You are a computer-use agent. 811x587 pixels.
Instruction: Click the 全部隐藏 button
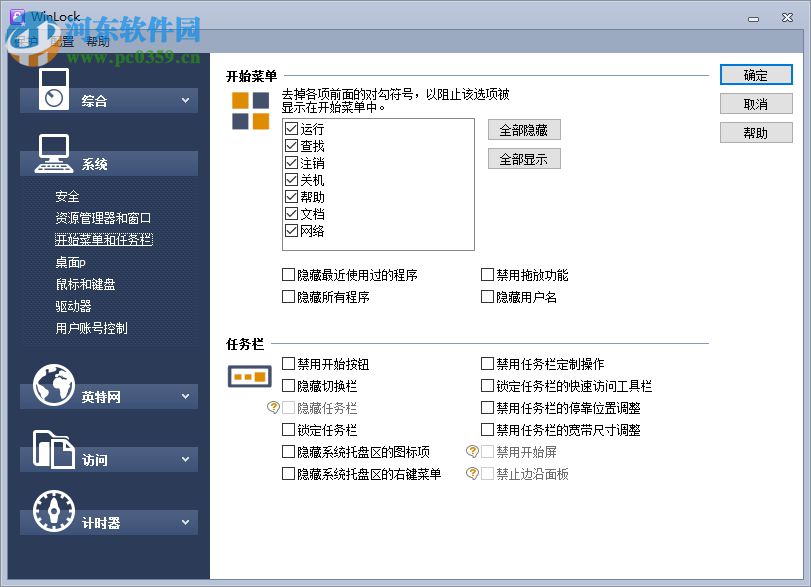pyautogui.click(x=524, y=129)
